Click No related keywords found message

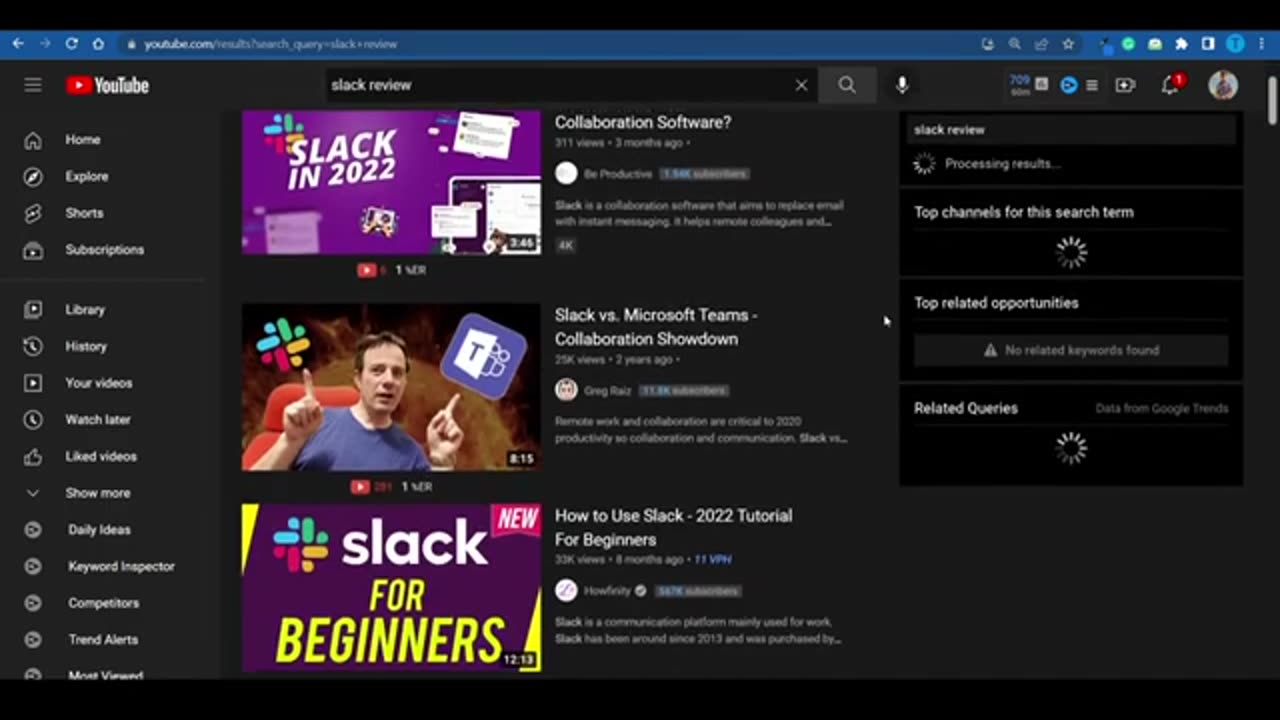[1071, 350]
